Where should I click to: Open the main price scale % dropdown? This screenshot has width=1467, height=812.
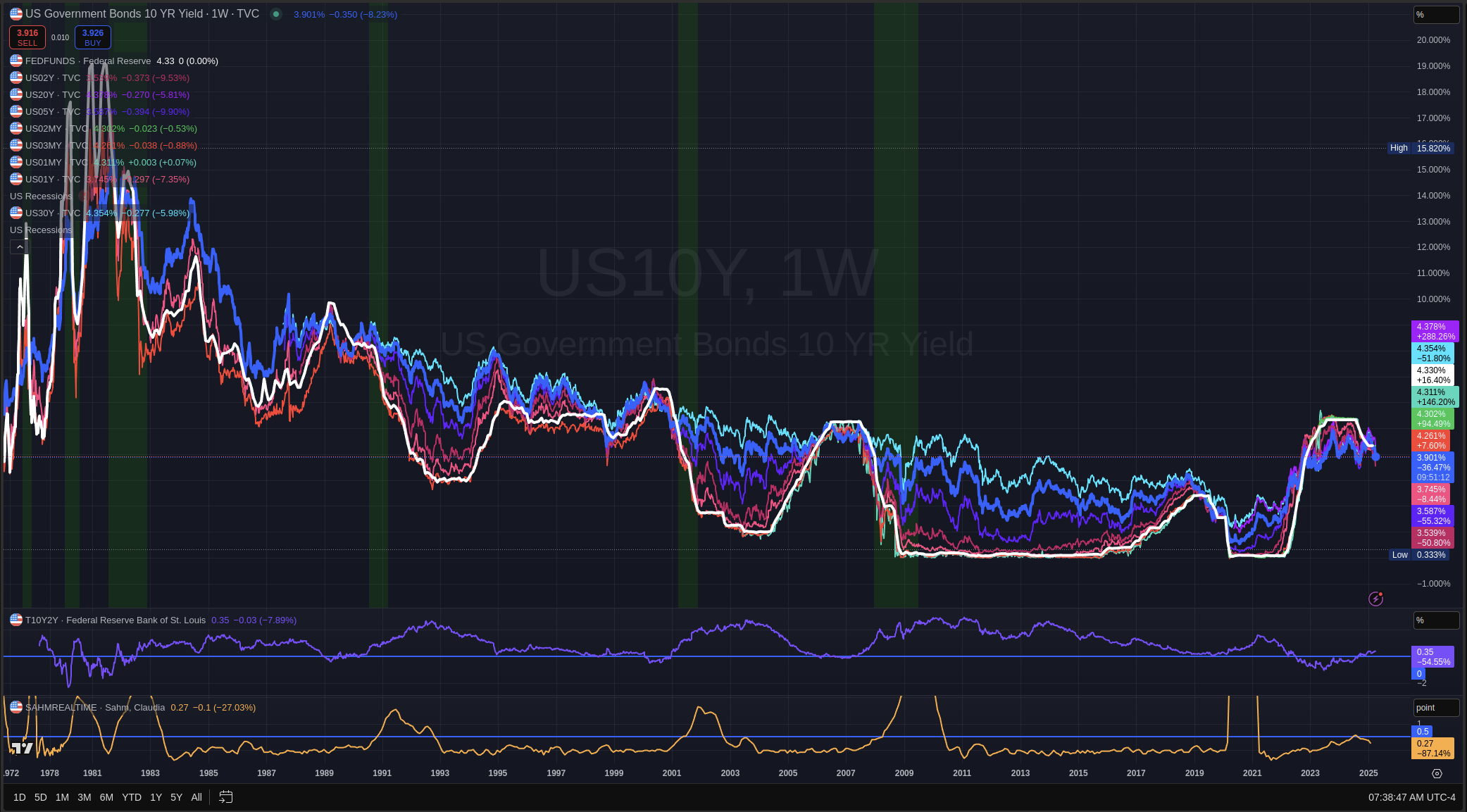(x=1435, y=15)
